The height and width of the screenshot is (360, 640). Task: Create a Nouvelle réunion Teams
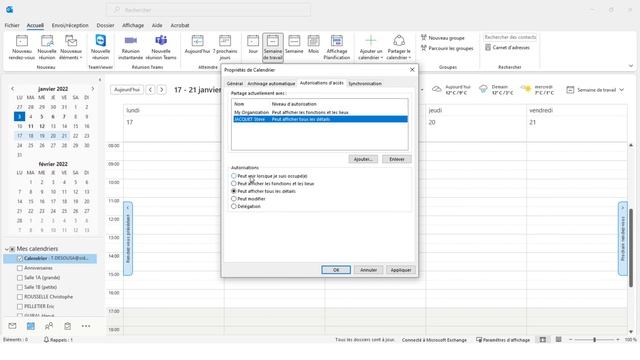[161, 48]
